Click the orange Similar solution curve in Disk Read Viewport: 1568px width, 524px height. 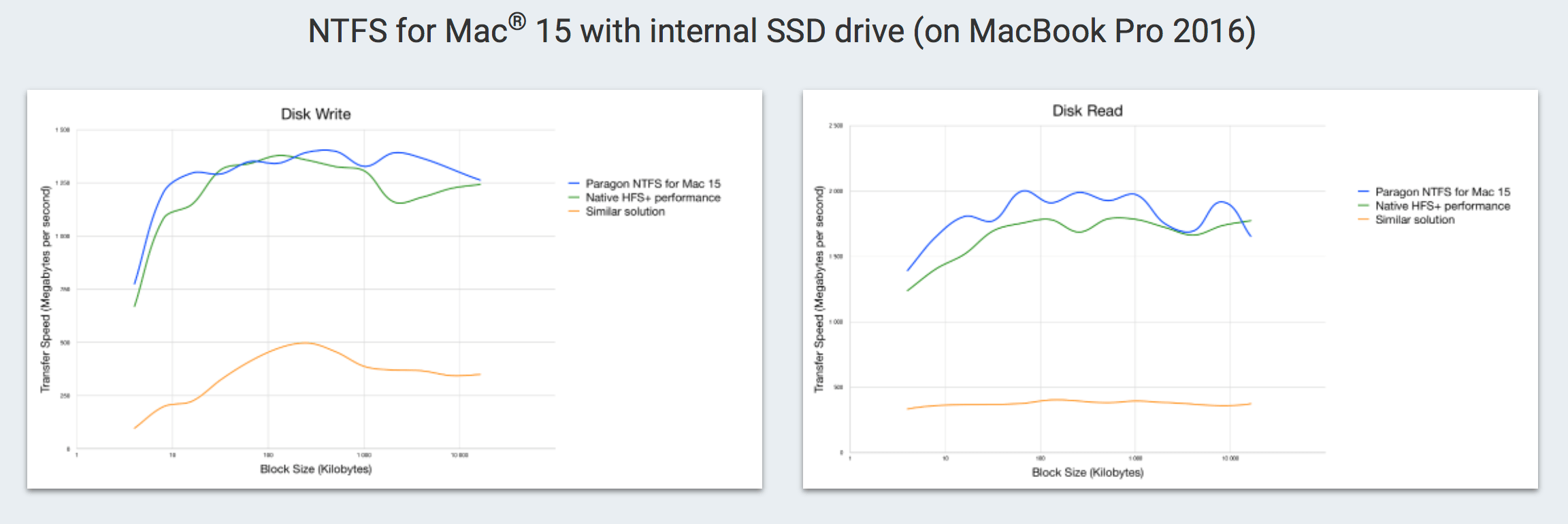(1089, 402)
